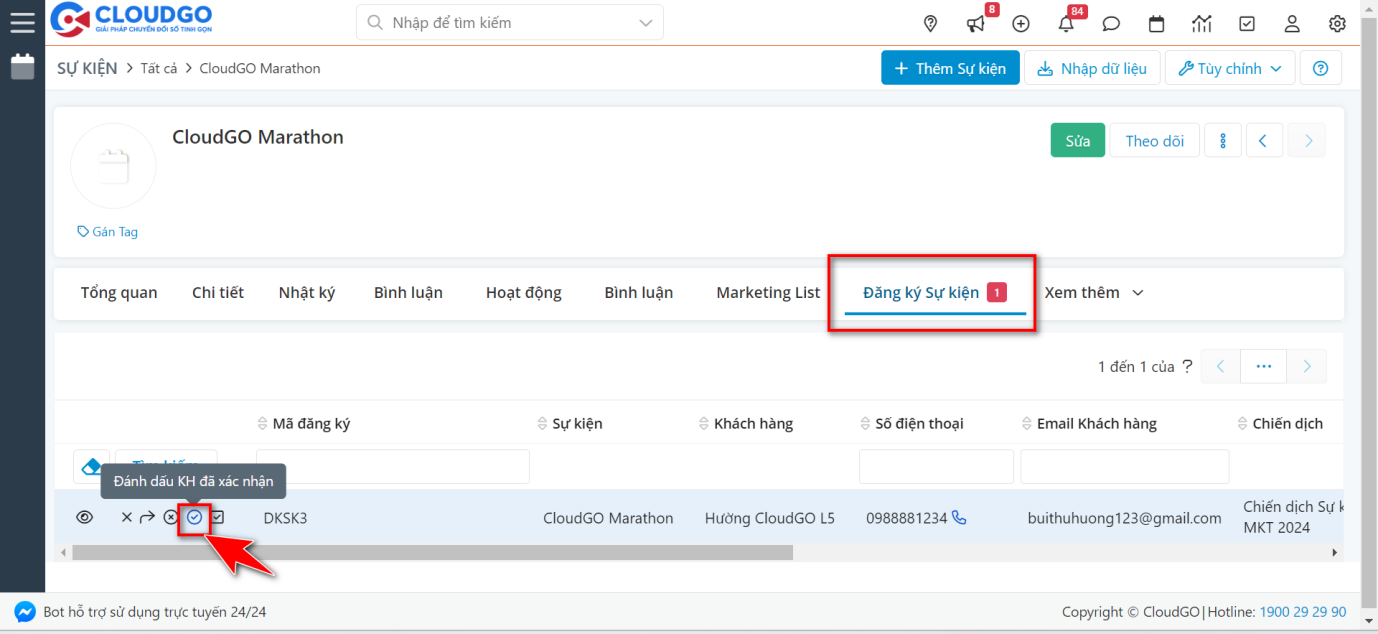Viewport: 1378px width, 634px height.
Task: Mark customer confirmed on DKSK3 row
Action: click(x=194, y=517)
